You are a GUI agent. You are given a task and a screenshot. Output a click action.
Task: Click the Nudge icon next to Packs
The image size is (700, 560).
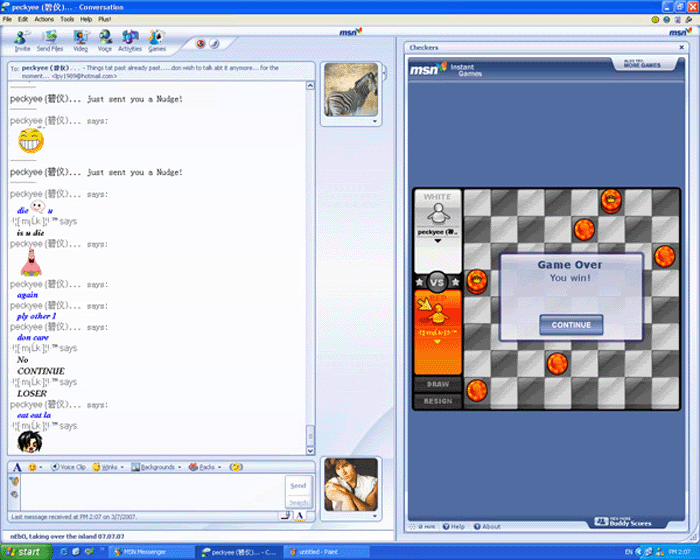tap(236, 467)
